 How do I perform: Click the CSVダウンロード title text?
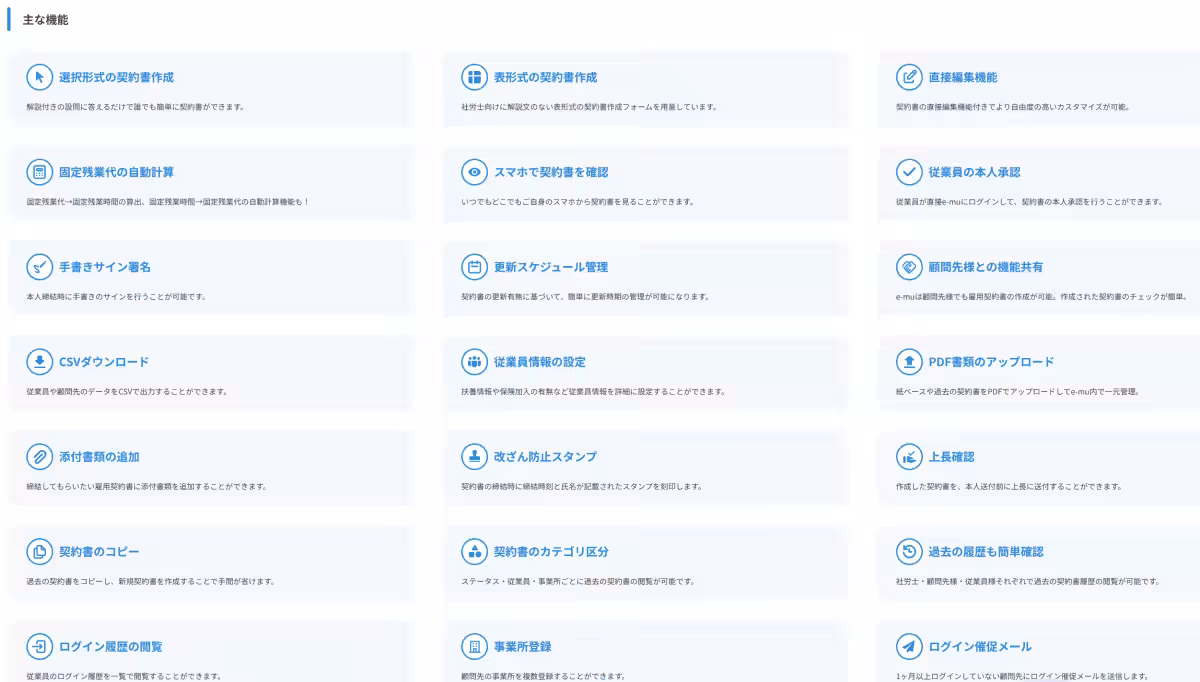[x=104, y=362]
